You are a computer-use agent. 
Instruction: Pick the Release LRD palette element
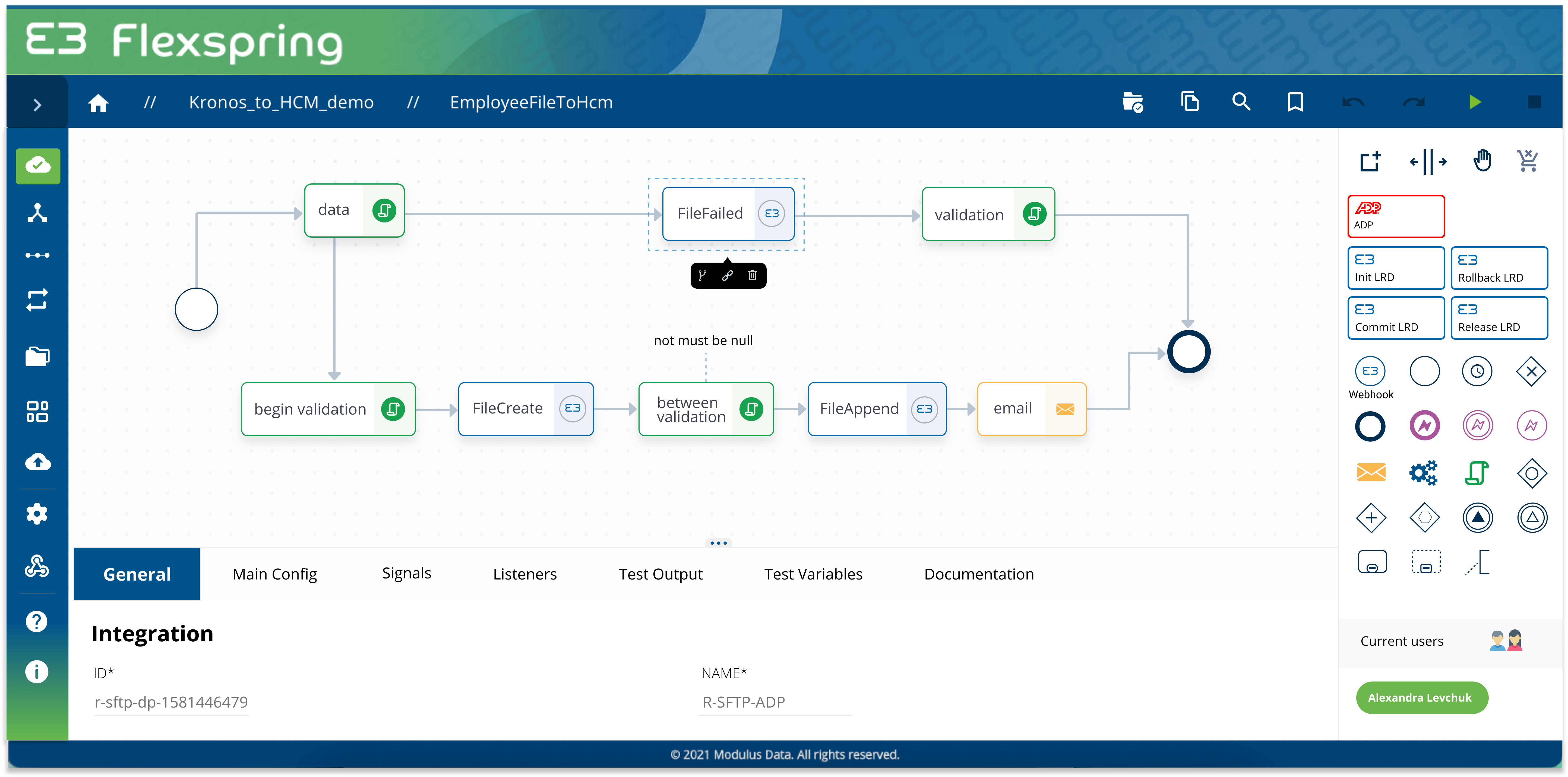(x=1499, y=318)
